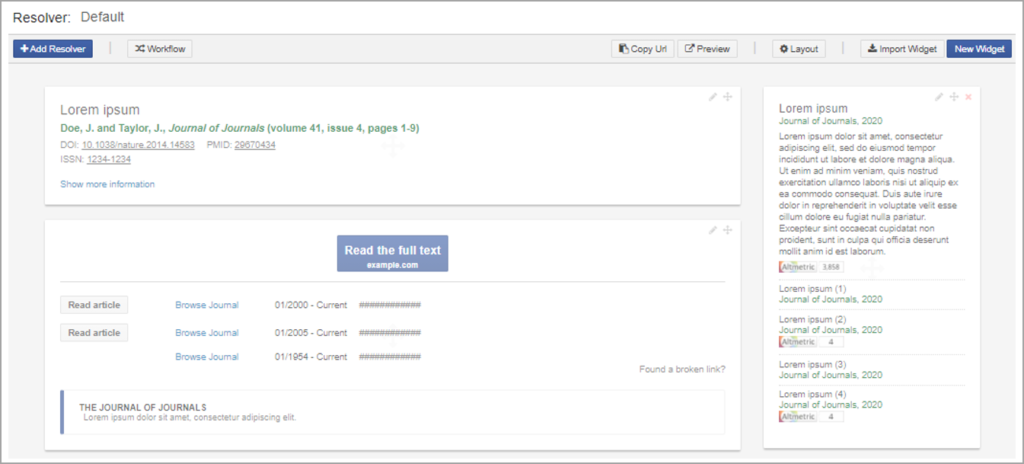Click the first Browse Journal link

tap(207, 305)
